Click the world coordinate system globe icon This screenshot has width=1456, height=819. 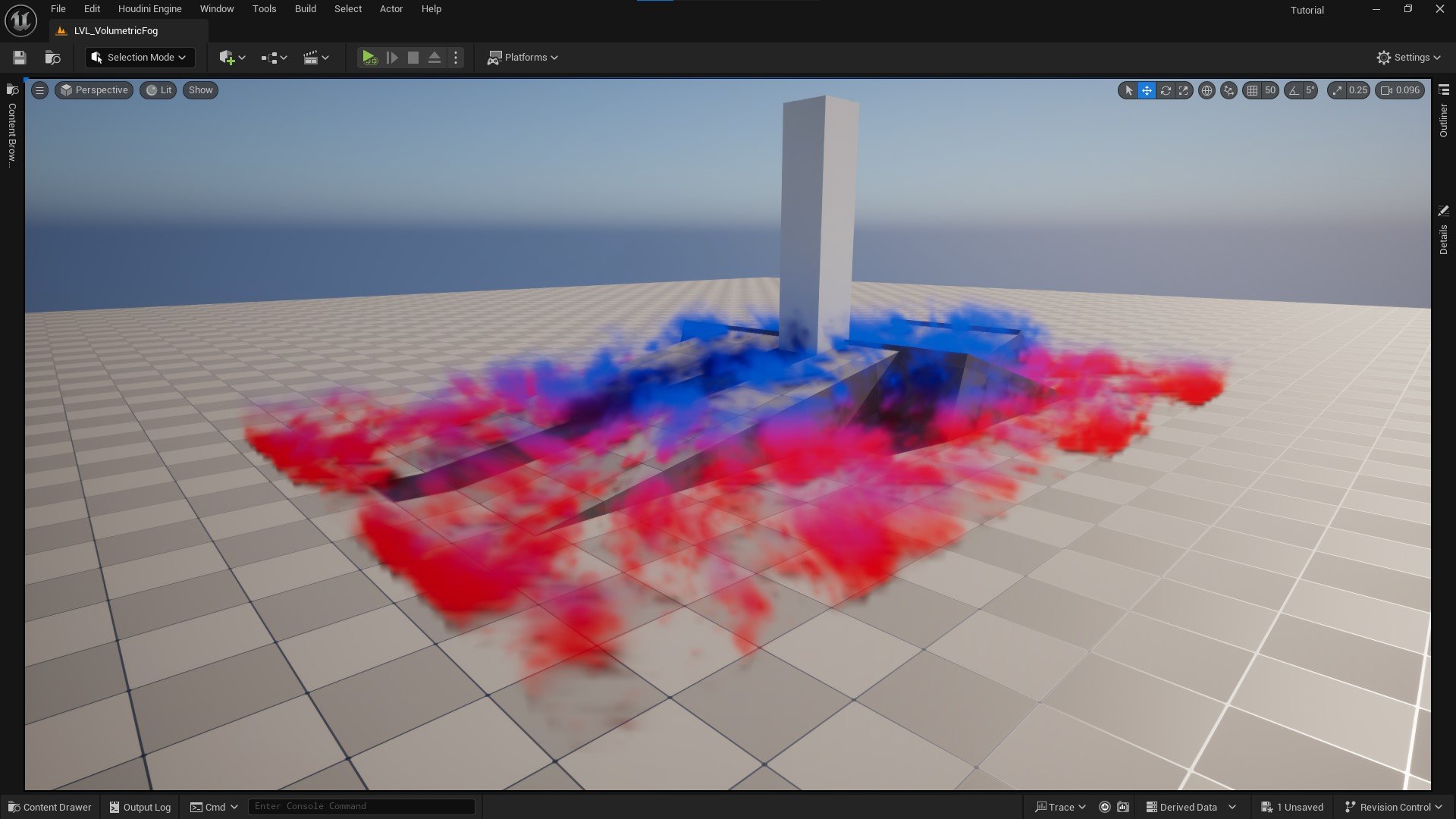(1207, 90)
